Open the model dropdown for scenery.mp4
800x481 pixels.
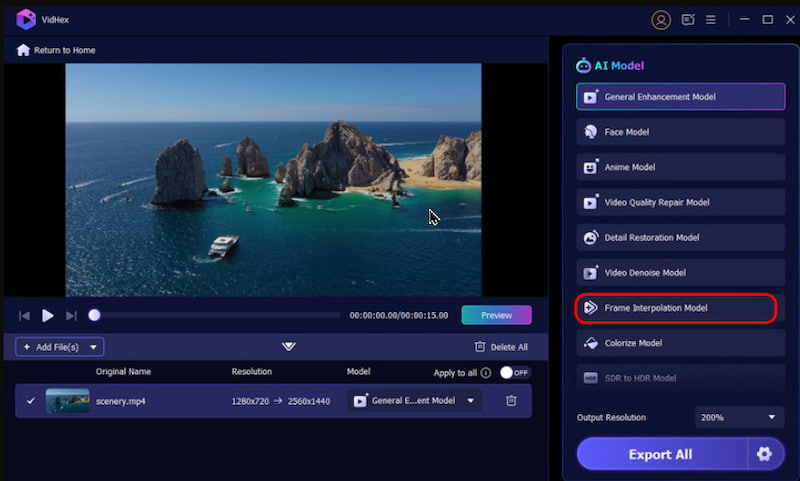click(x=414, y=401)
